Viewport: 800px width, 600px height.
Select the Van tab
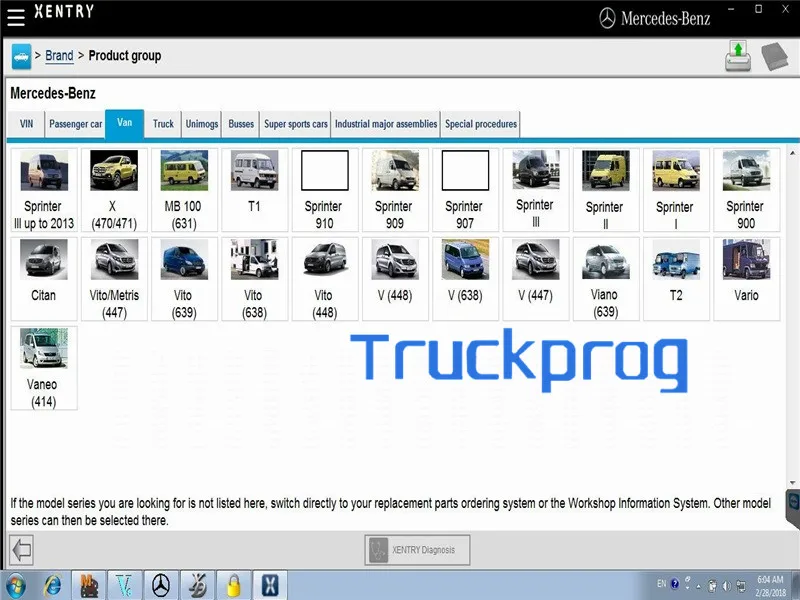[x=124, y=123]
